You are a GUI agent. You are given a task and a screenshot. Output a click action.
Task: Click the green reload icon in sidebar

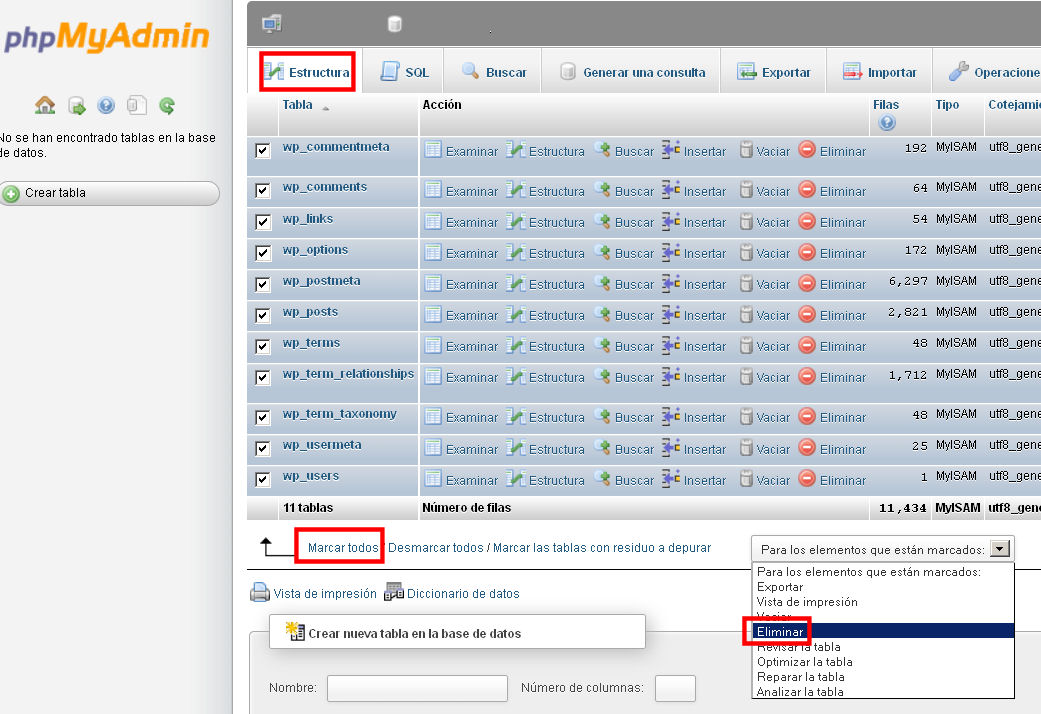(167, 105)
